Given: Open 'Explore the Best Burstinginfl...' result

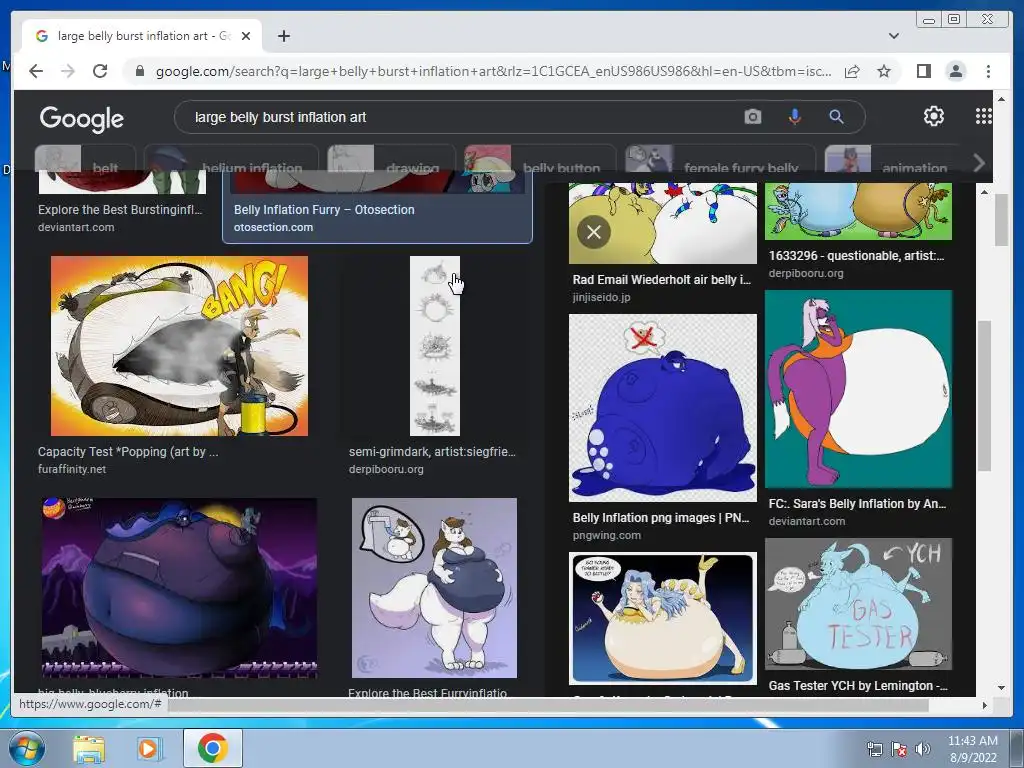Looking at the screenshot, I should (120, 210).
